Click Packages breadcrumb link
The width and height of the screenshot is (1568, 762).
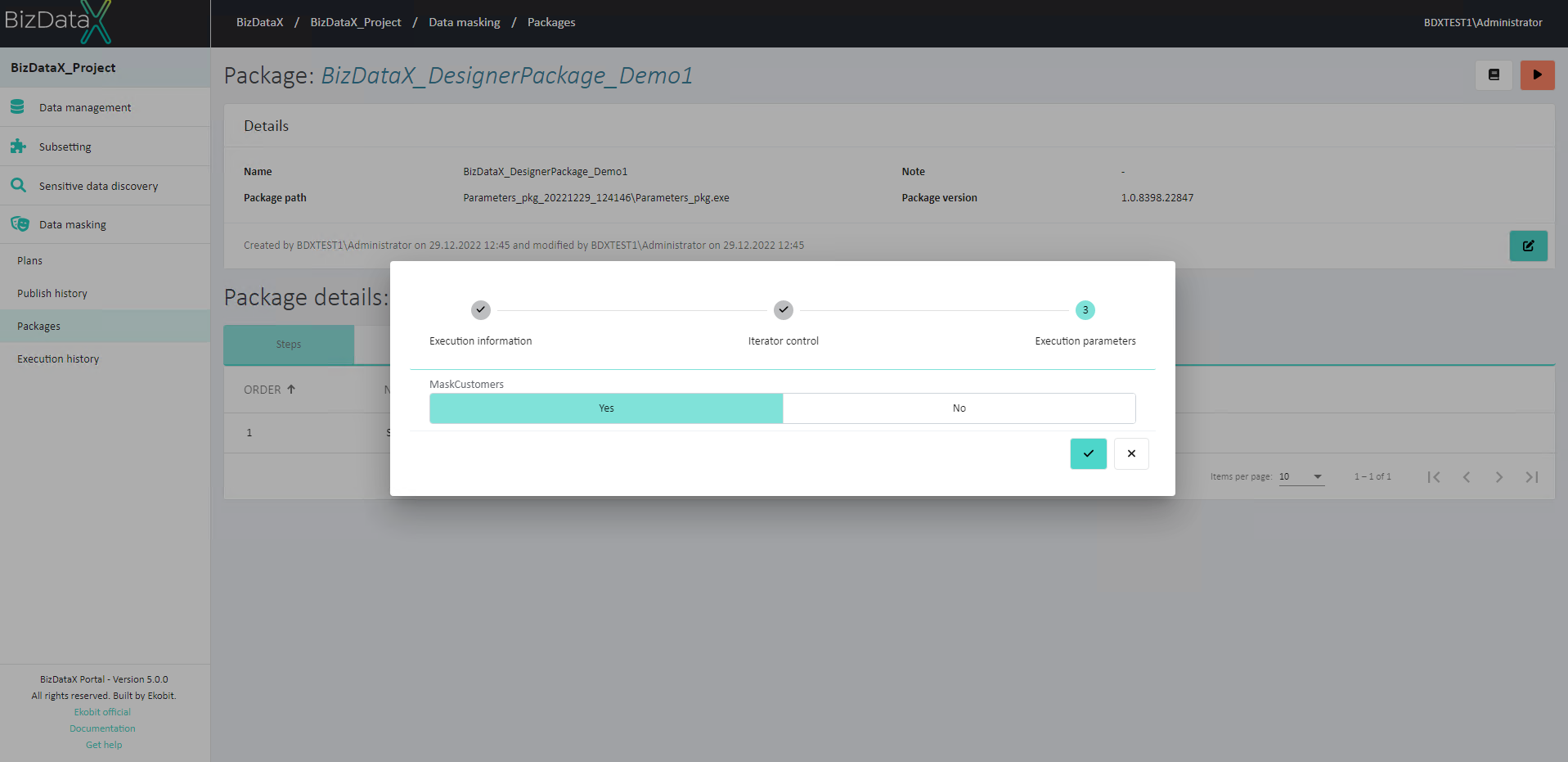click(551, 22)
